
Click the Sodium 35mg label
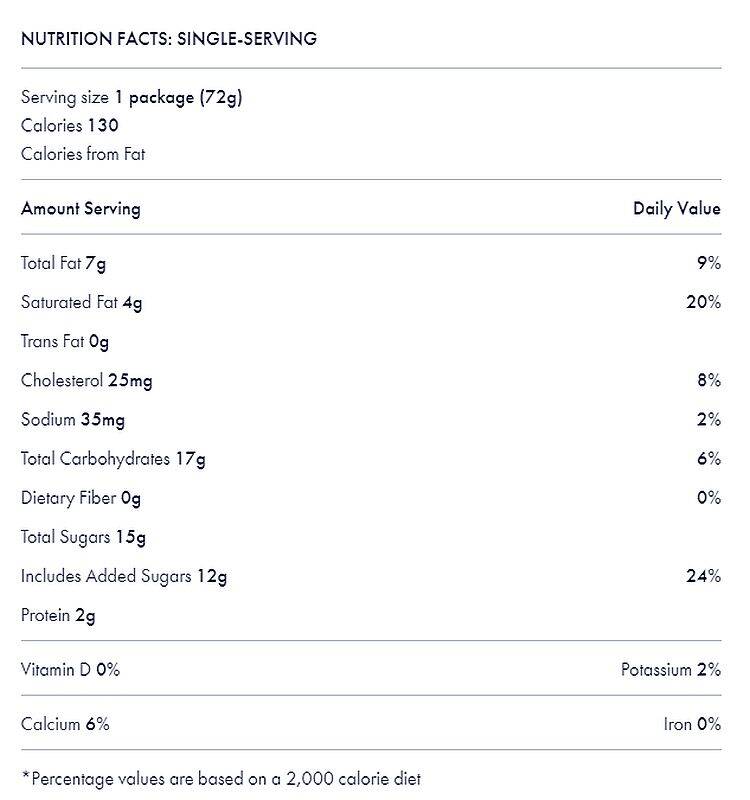[73, 420]
